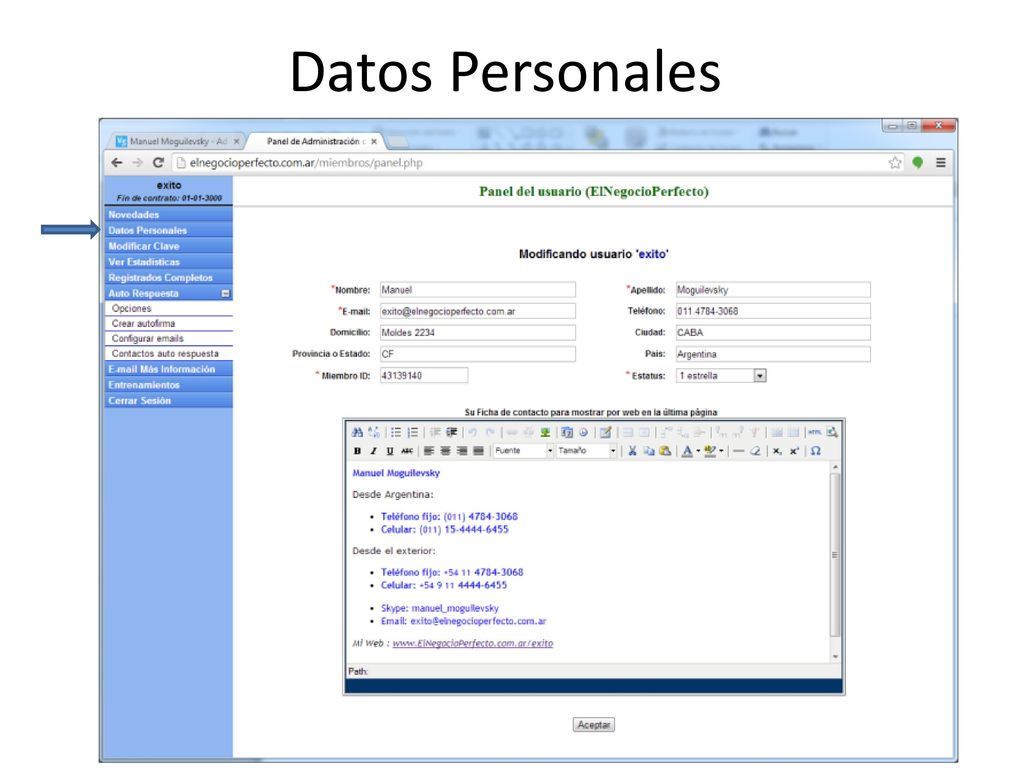Click the Outdent icon in the editor
Viewport: 1024px width, 768px height.
(436, 432)
